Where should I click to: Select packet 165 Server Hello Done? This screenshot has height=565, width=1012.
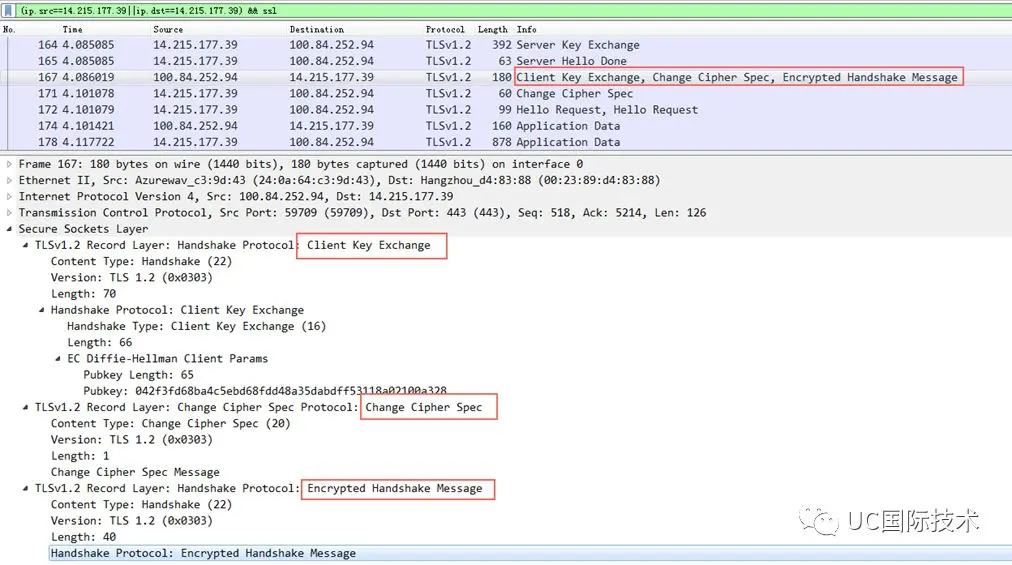(x=506, y=61)
